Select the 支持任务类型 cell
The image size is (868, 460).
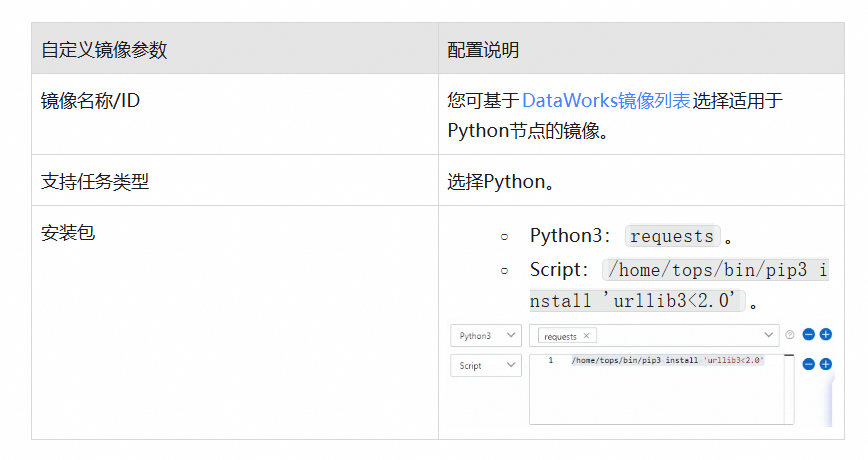click(235, 180)
